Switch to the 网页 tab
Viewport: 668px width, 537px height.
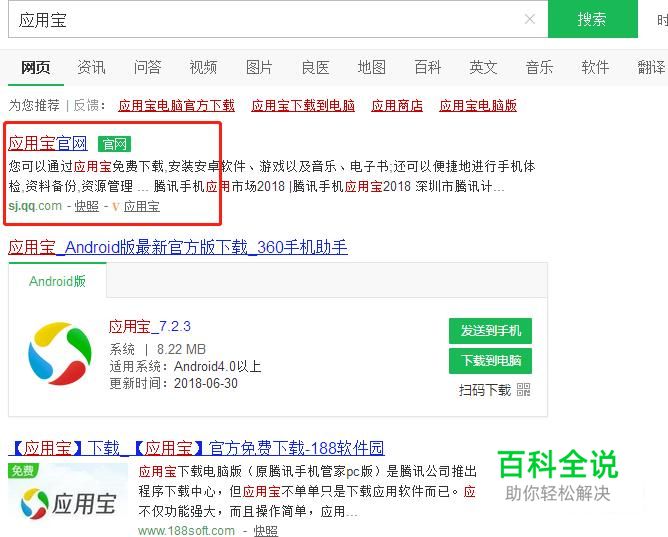(36, 67)
